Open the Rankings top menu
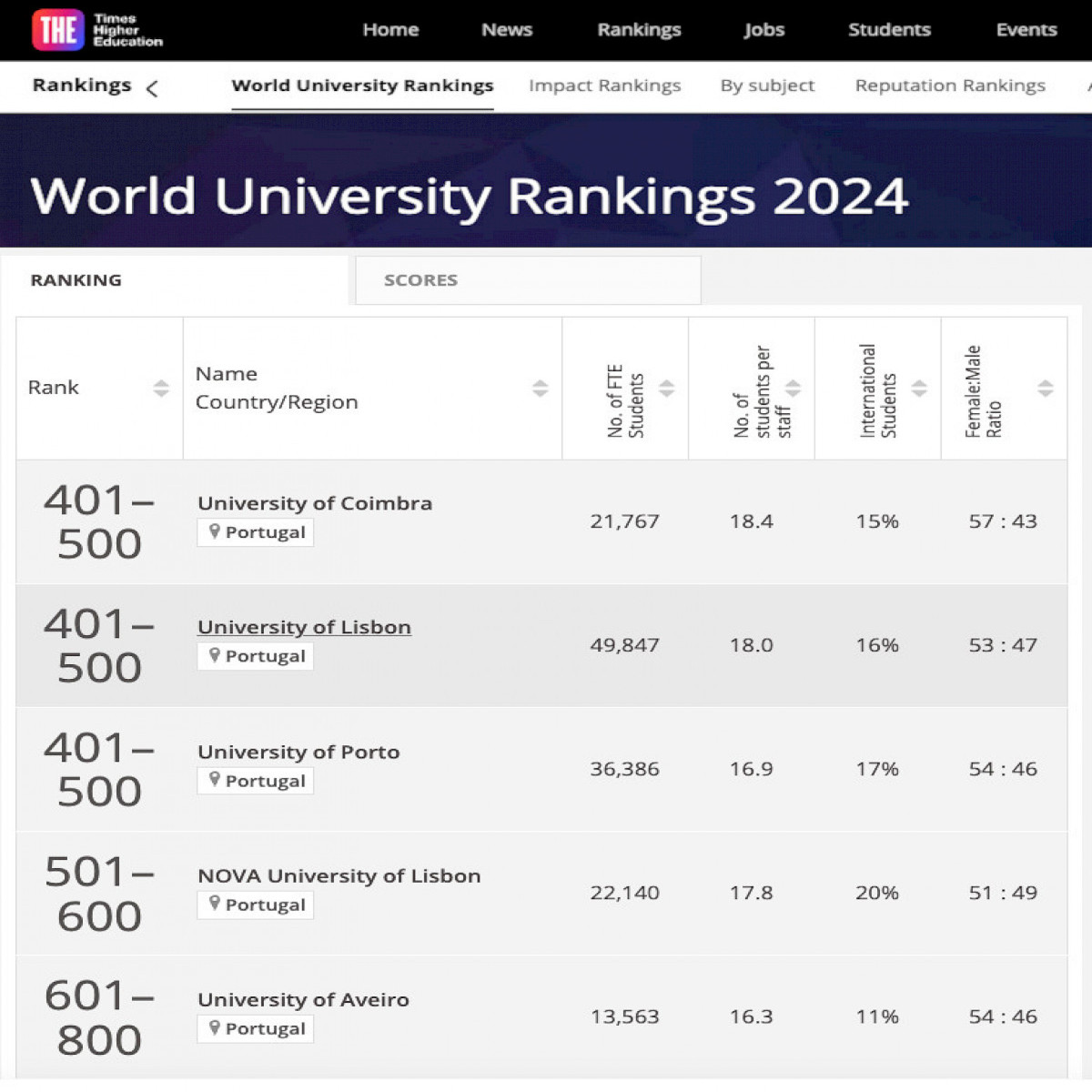The height and width of the screenshot is (1092, 1092). [639, 30]
